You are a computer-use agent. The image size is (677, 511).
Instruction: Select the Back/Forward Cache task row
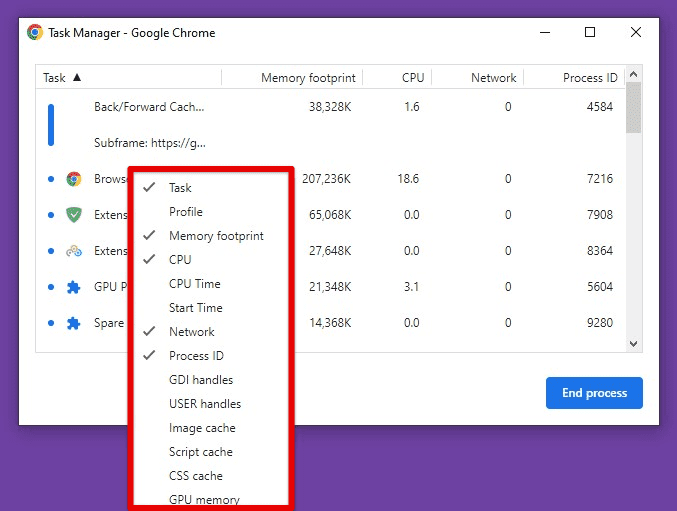330,107
